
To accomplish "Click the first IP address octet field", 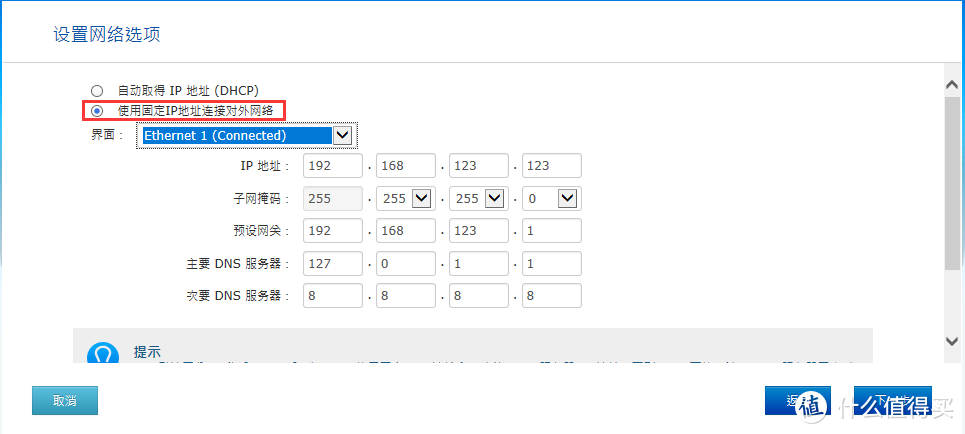I will tap(333, 166).
